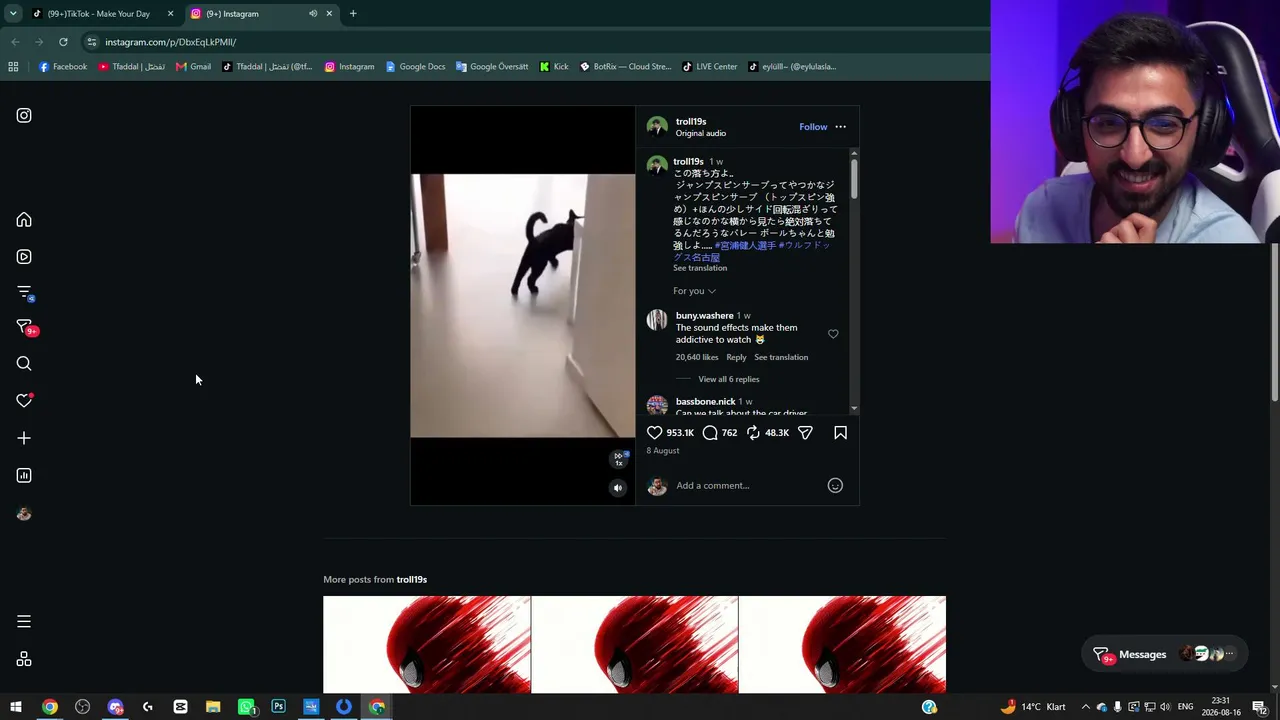Open the middle thumbnail under More posts
The height and width of the screenshot is (720, 1280).
click(635, 645)
